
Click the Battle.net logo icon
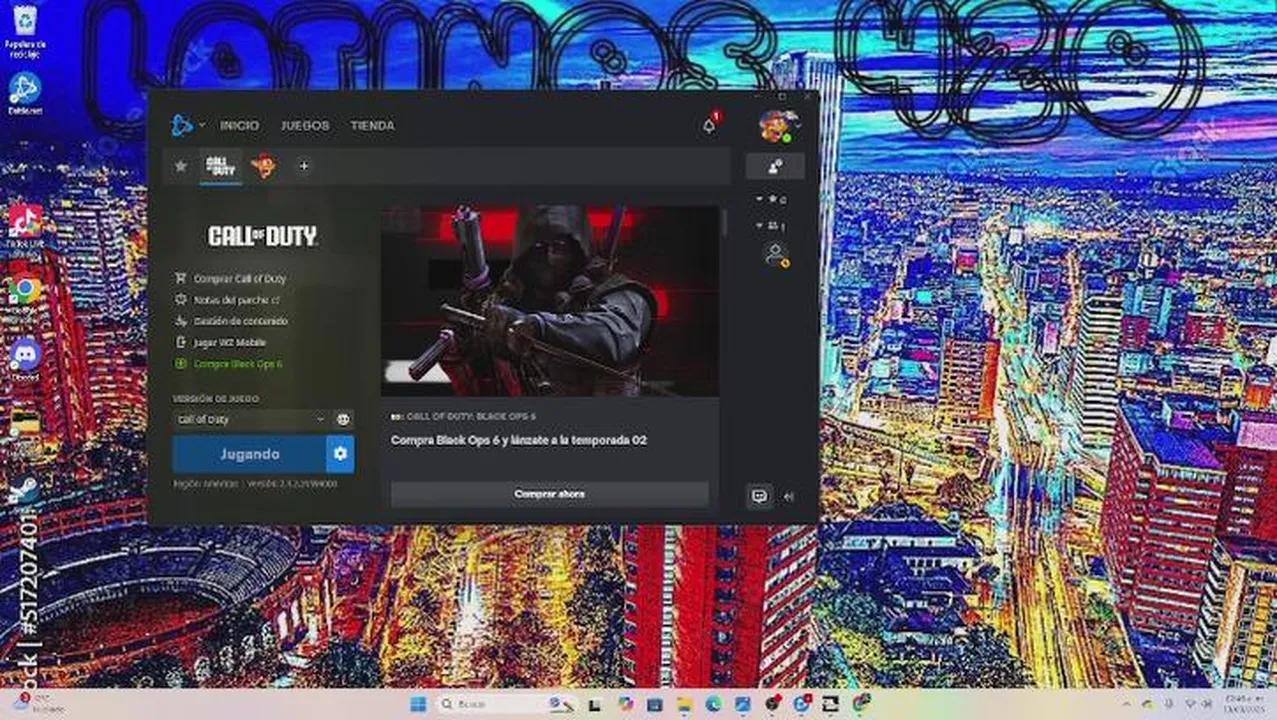[181, 125]
